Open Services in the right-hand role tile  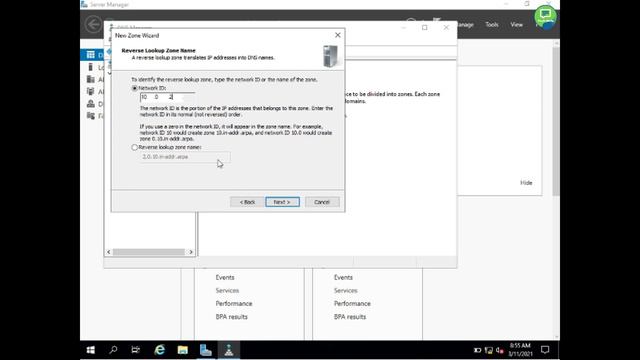[x=346, y=291]
